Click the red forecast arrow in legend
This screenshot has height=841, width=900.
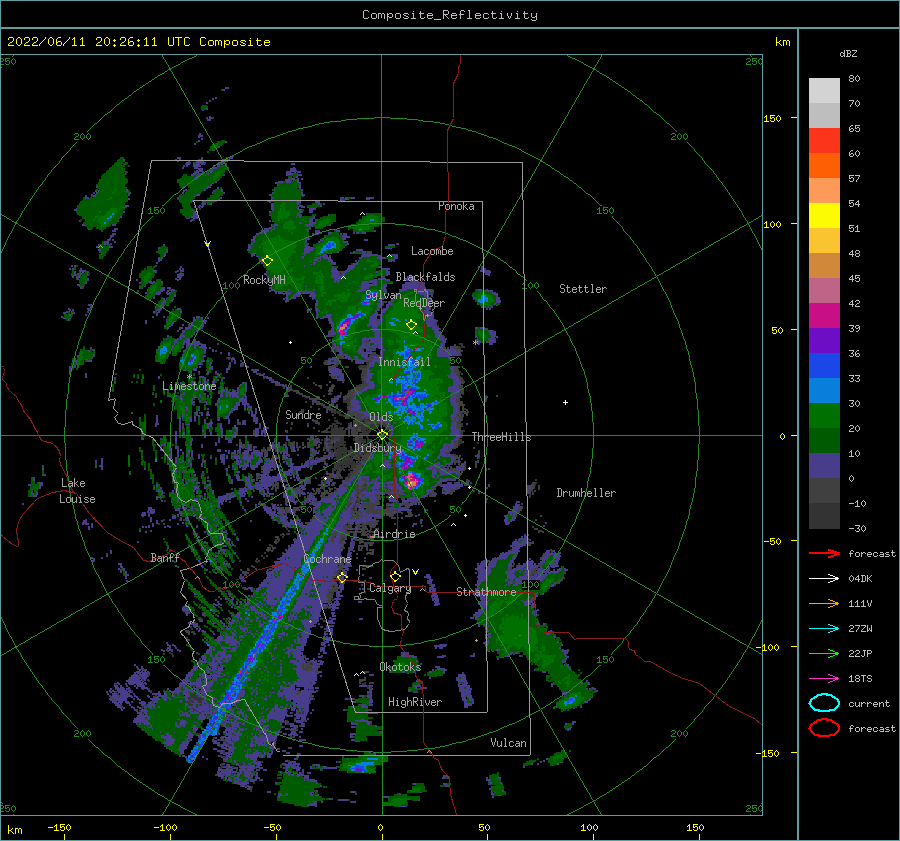point(824,553)
